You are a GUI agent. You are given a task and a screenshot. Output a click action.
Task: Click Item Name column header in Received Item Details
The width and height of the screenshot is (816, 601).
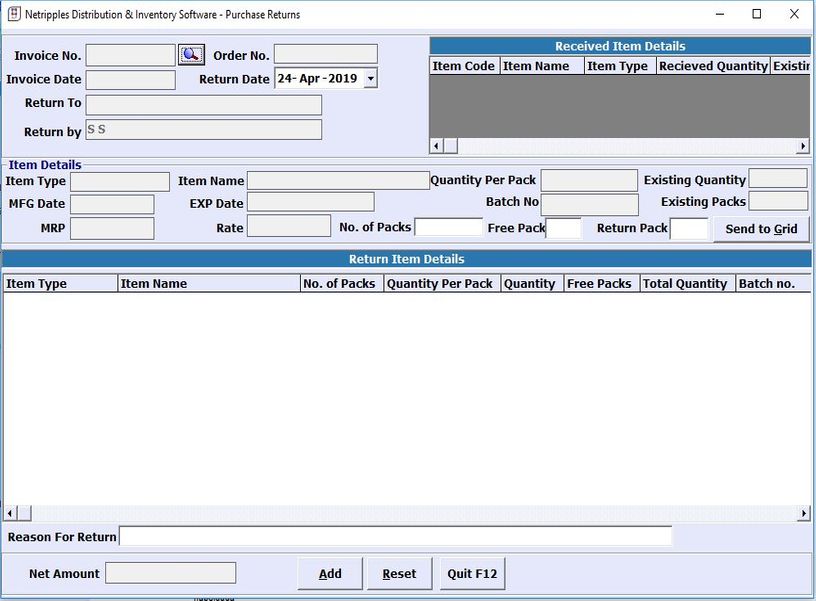pos(542,66)
